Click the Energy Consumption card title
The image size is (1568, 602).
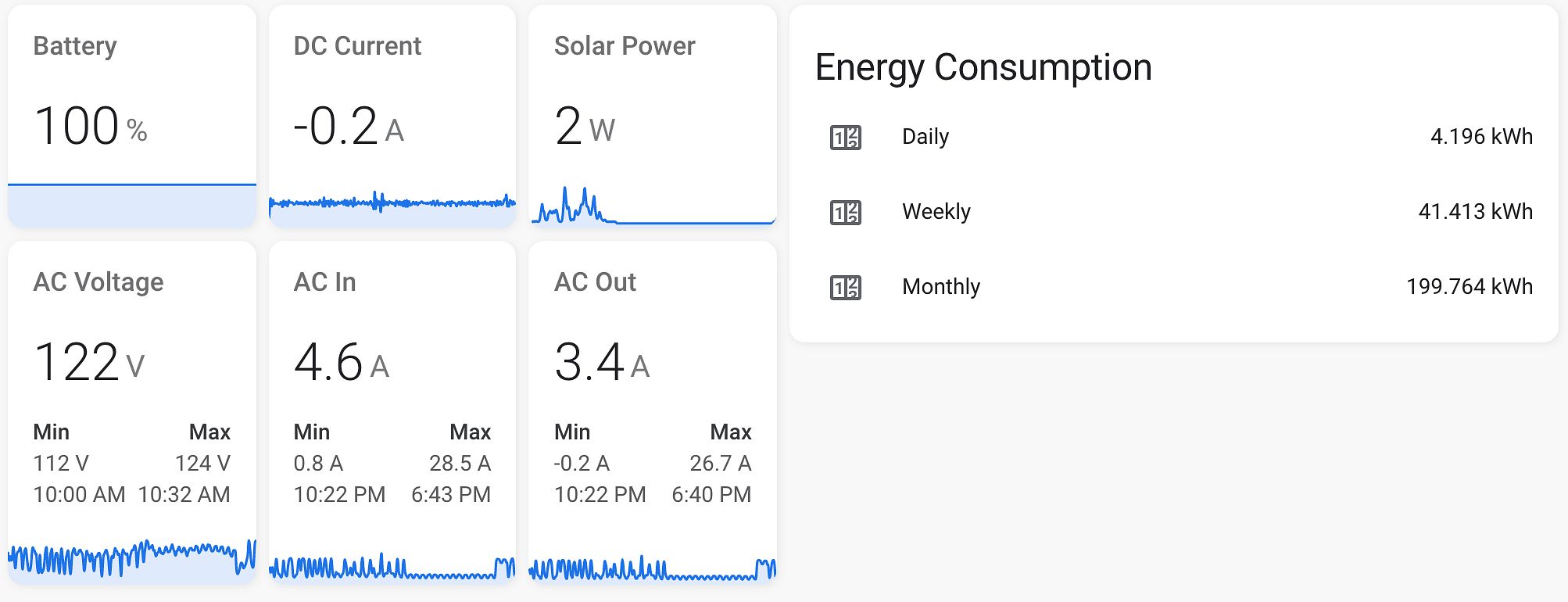[983, 67]
